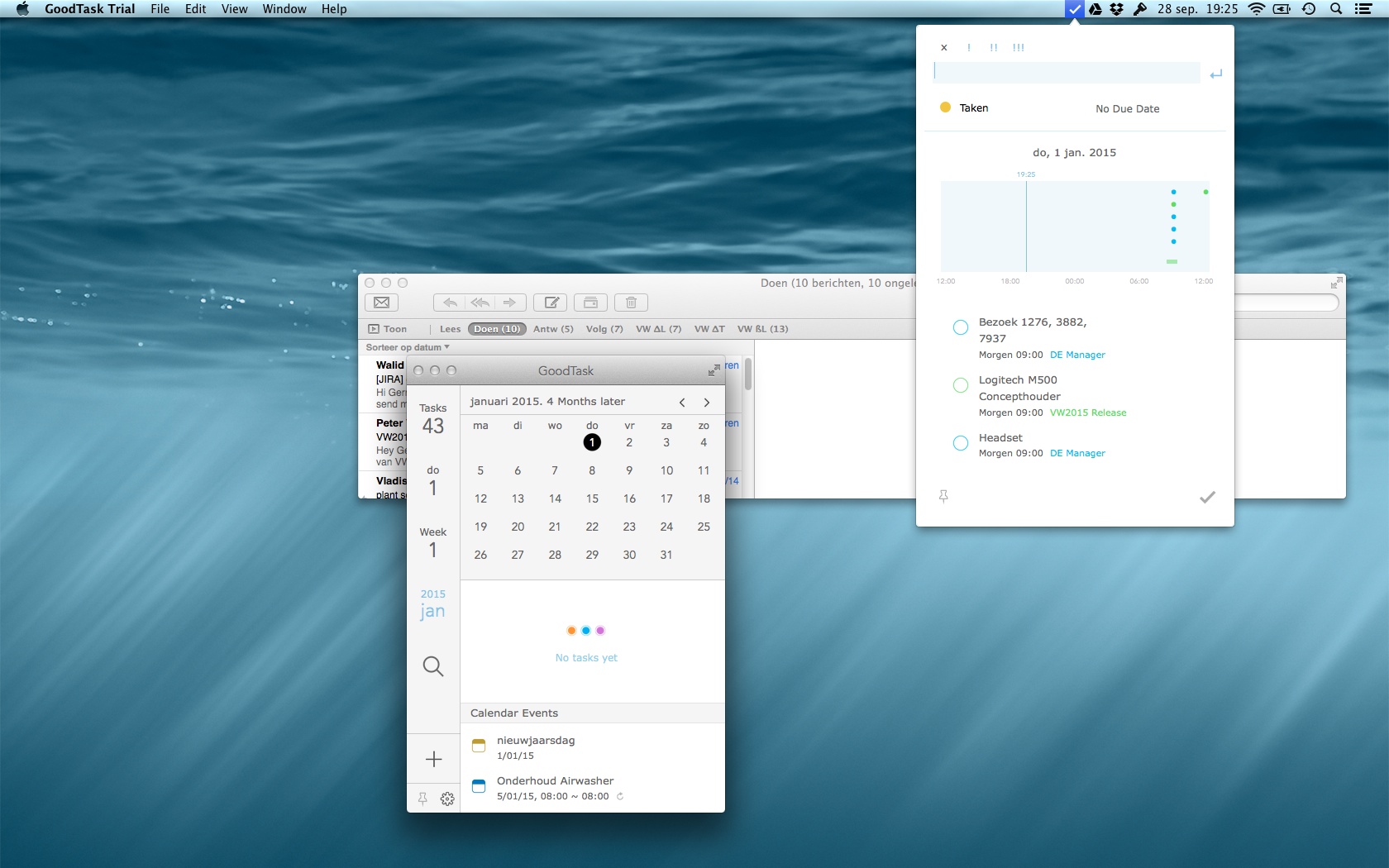This screenshot has height=868, width=1389.
Task: Open the Onderhoud Airwasher event
Action: pos(592,788)
